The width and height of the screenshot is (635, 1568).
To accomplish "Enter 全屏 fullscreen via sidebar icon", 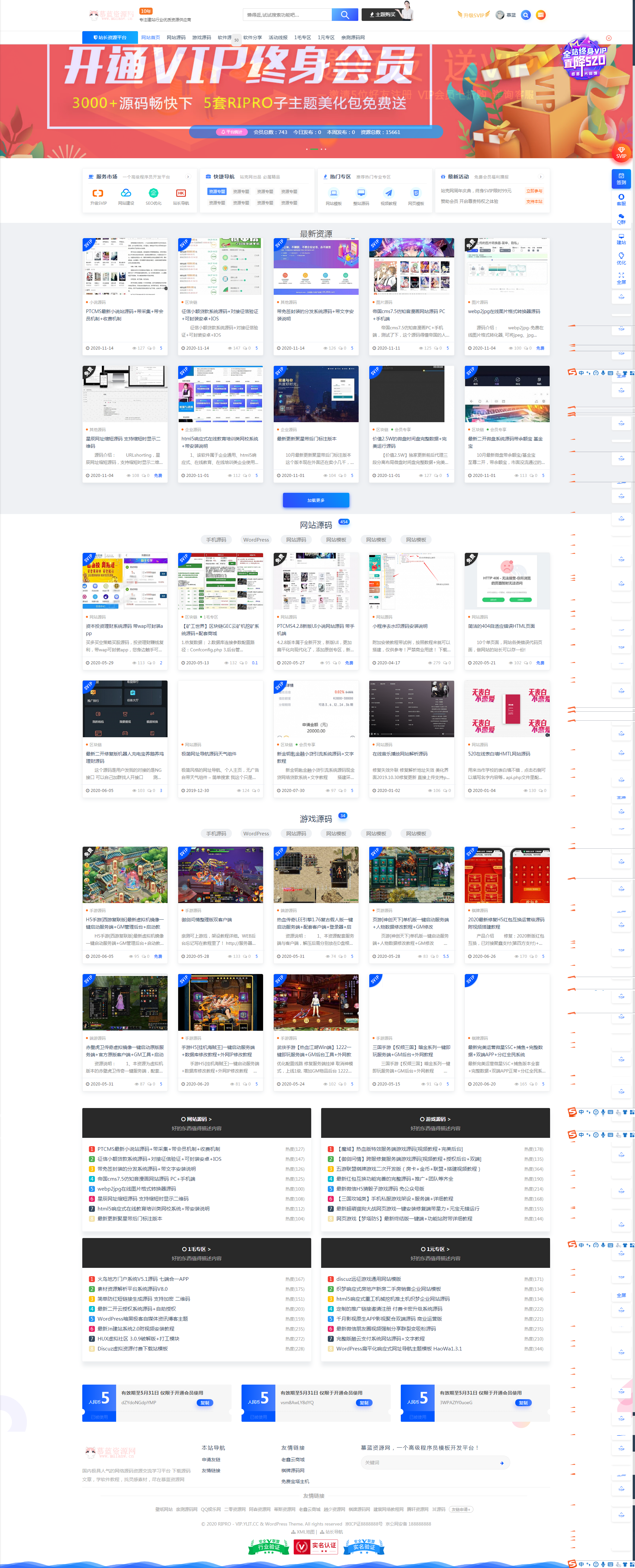I will pyautogui.click(x=621, y=274).
